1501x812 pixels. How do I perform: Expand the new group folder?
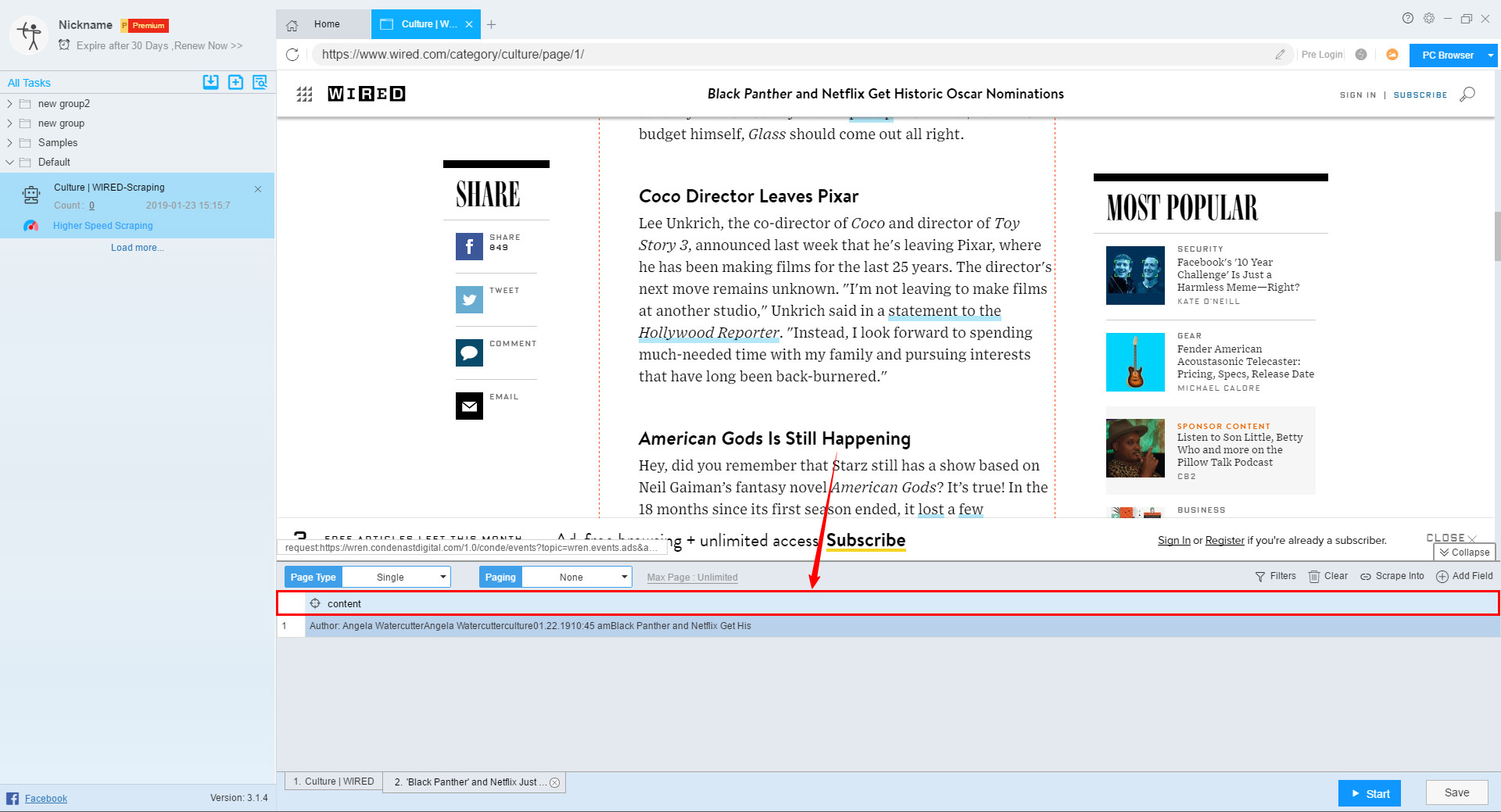click(x=9, y=123)
